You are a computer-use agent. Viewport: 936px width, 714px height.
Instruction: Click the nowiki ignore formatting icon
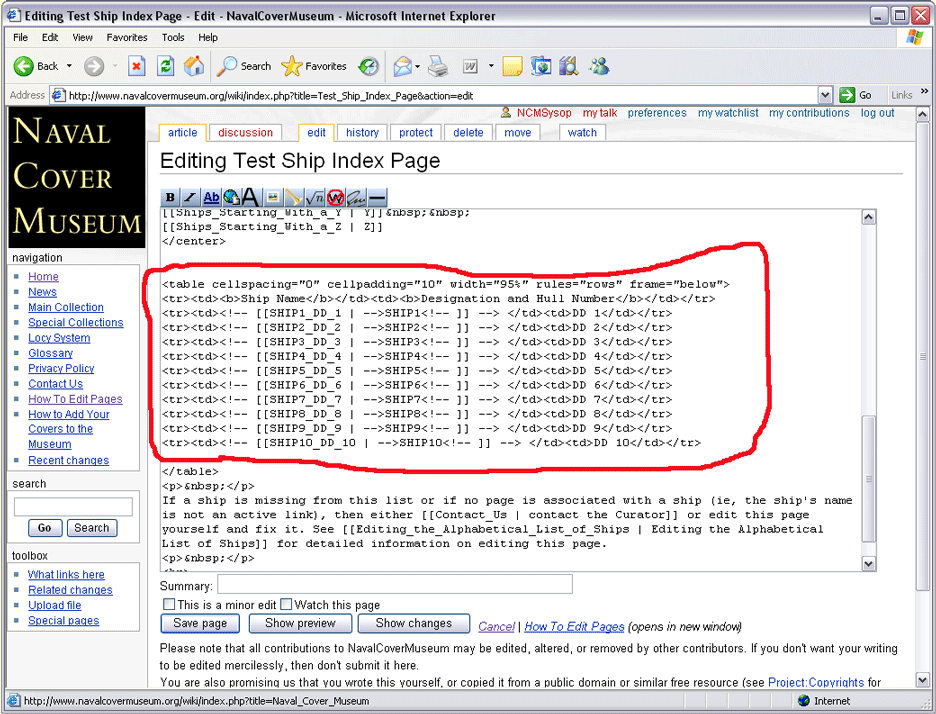point(335,198)
